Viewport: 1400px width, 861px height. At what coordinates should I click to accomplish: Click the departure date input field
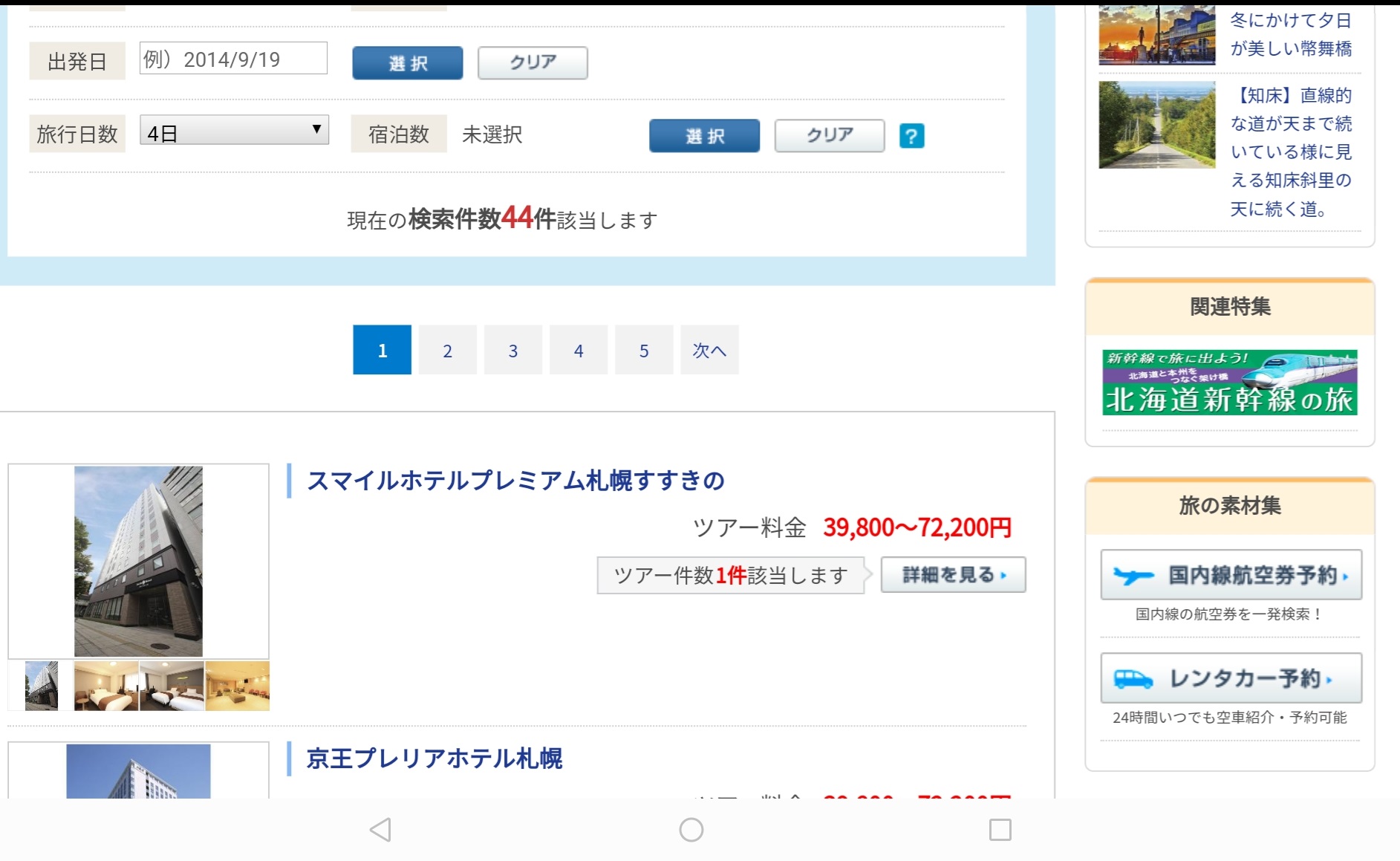pyautogui.click(x=233, y=59)
